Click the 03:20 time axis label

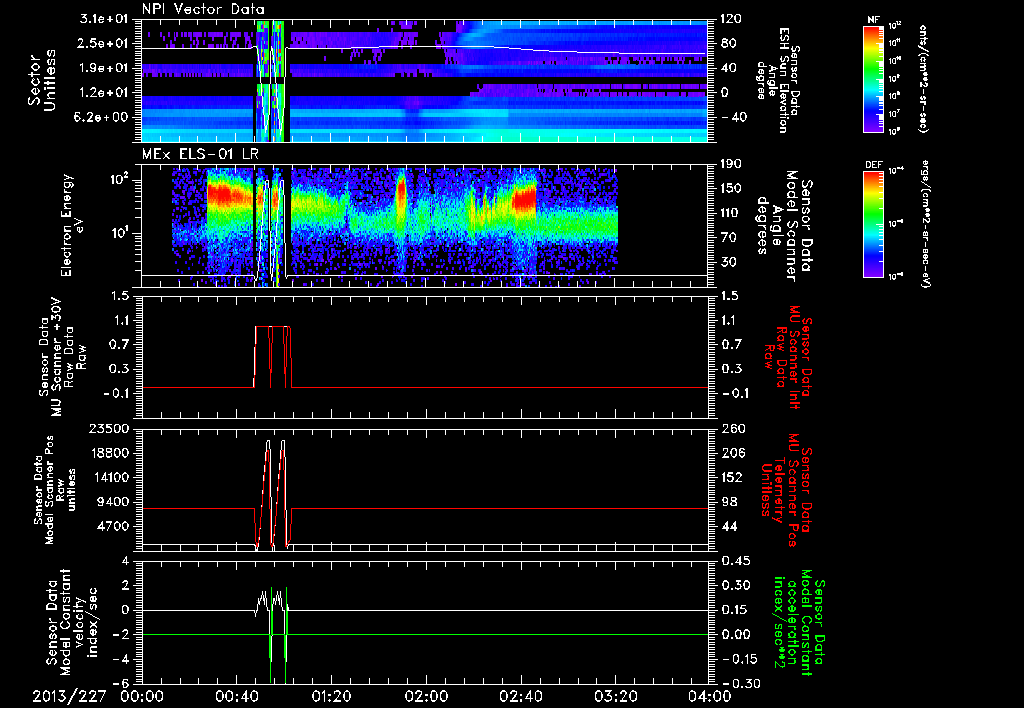(615, 694)
